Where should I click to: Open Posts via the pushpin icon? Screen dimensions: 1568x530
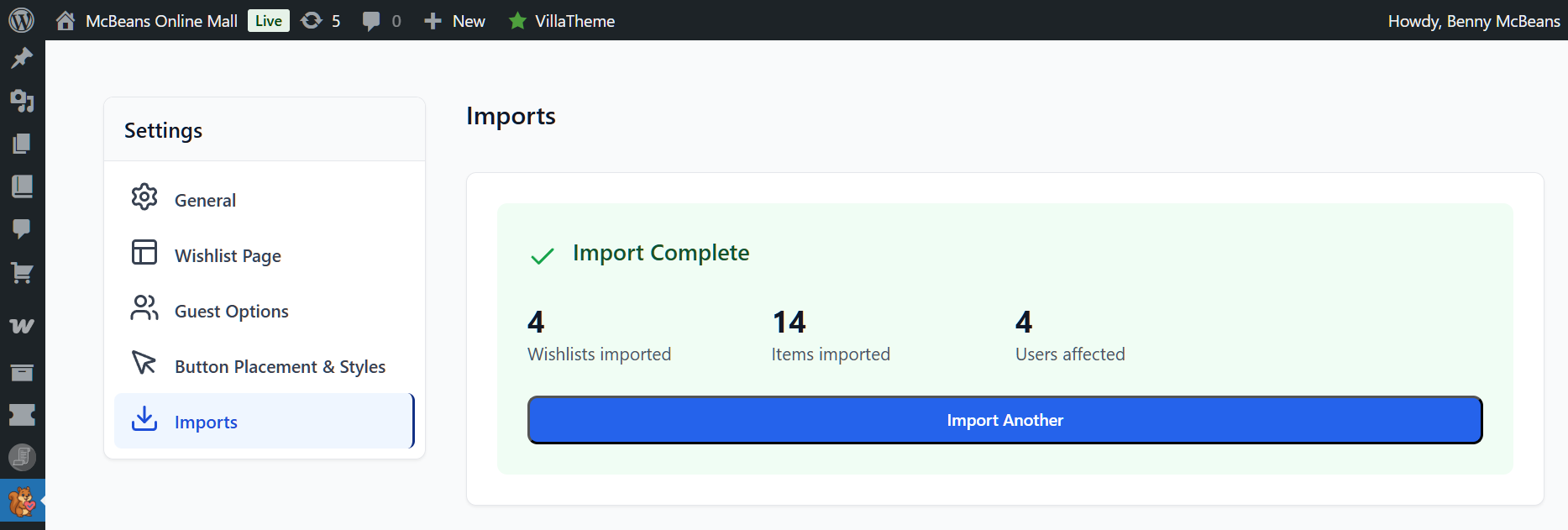click(22, 58)
